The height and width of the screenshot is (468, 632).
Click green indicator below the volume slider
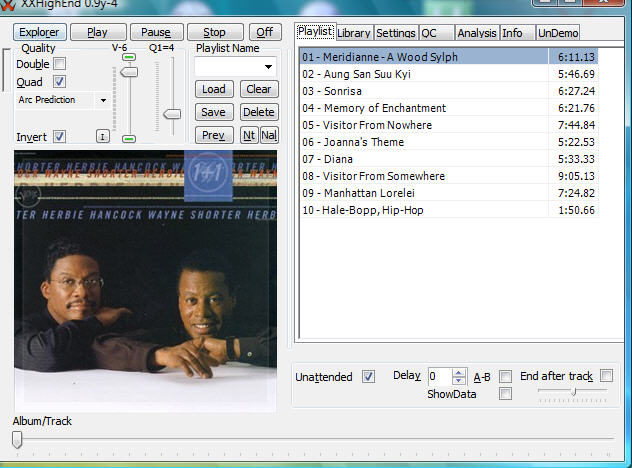point(129,139)
